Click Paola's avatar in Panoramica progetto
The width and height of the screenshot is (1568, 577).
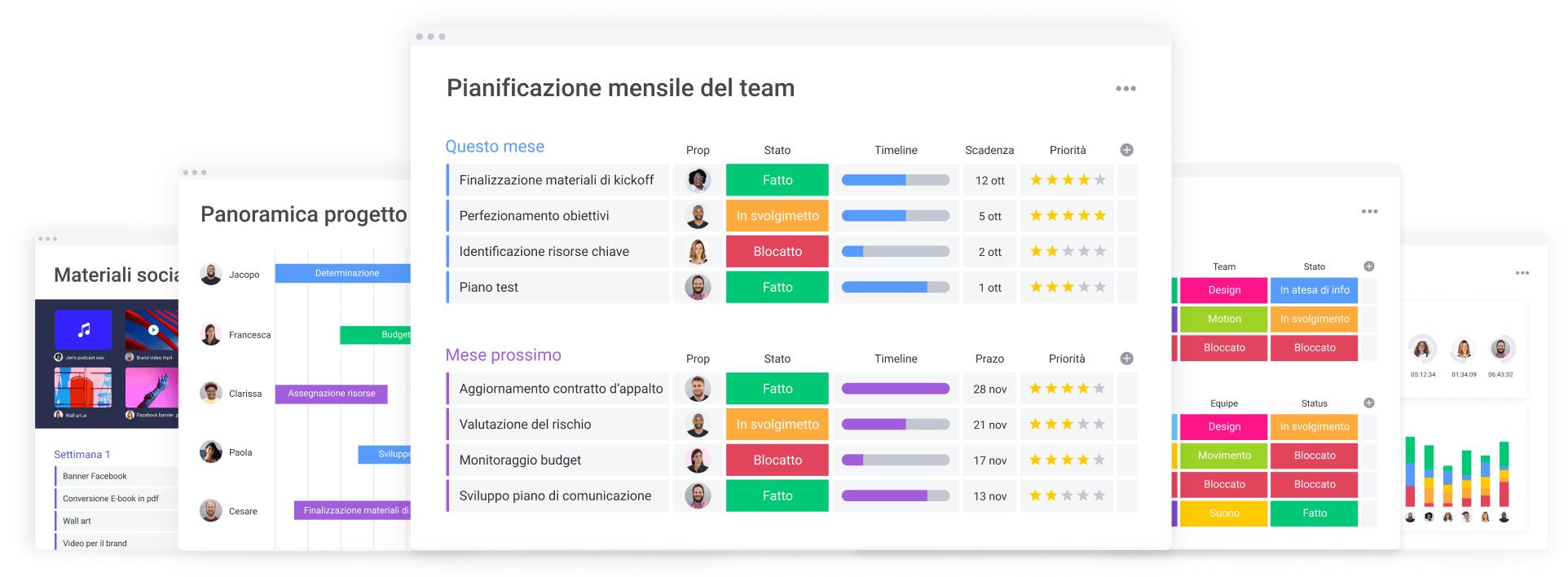pyautogui.click(x=211, y=451)
